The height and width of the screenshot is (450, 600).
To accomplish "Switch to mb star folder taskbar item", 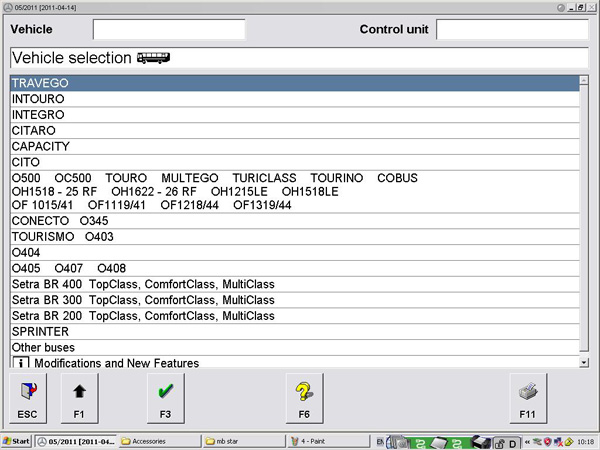I will click(x=244, y=441).
